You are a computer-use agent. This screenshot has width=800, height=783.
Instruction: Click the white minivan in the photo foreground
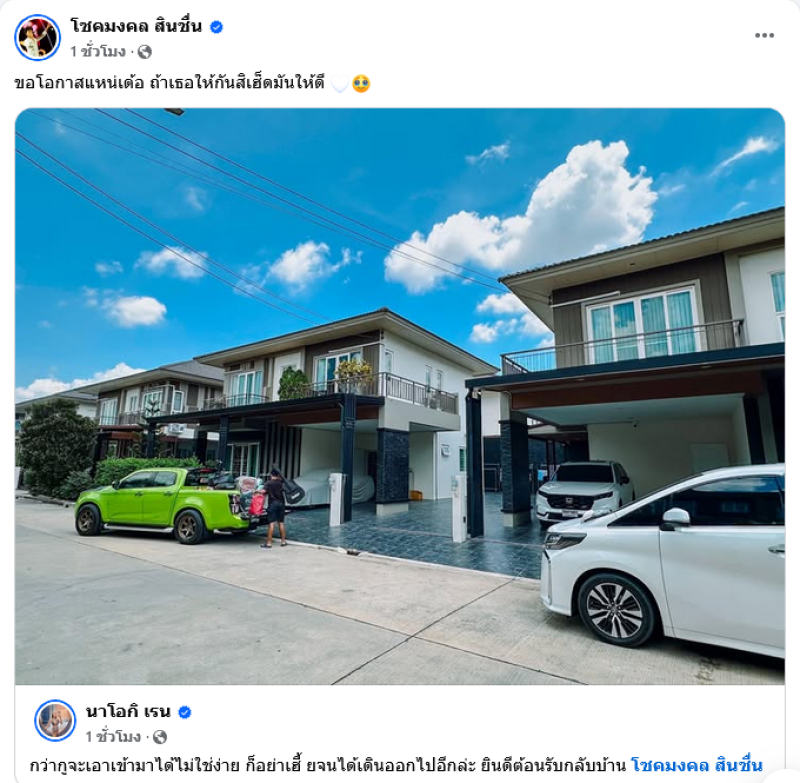(663, 560)
